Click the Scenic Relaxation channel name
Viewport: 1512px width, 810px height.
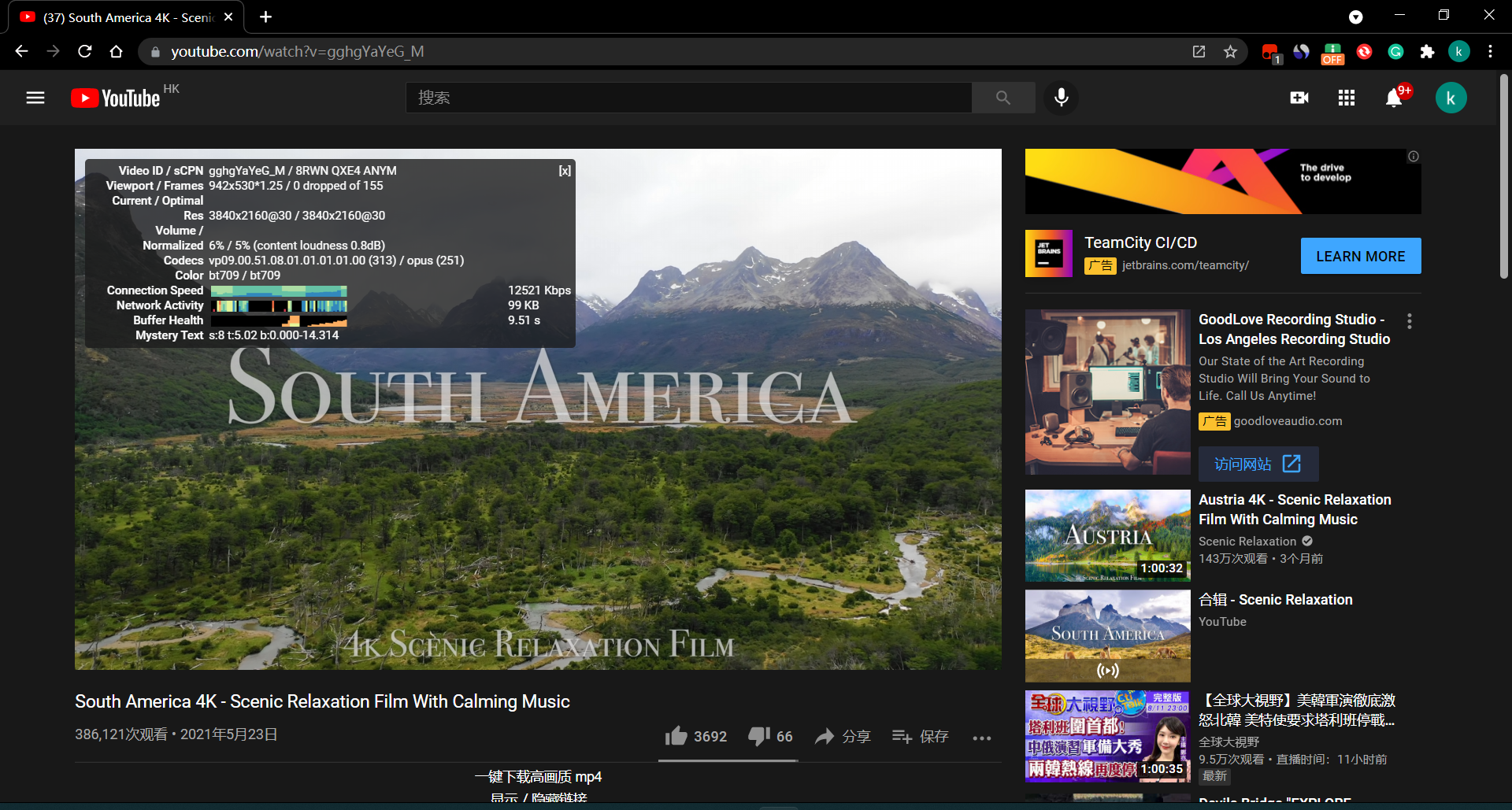1247,542
